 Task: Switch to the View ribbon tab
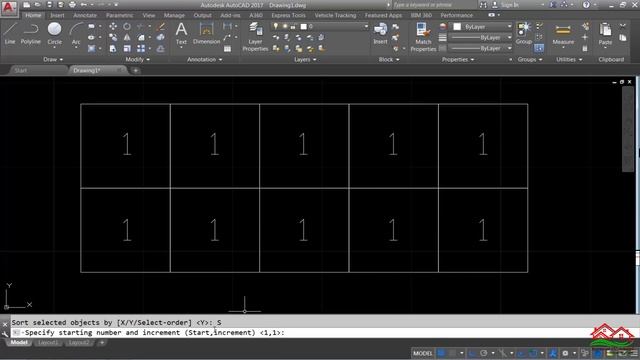[149, 15]
